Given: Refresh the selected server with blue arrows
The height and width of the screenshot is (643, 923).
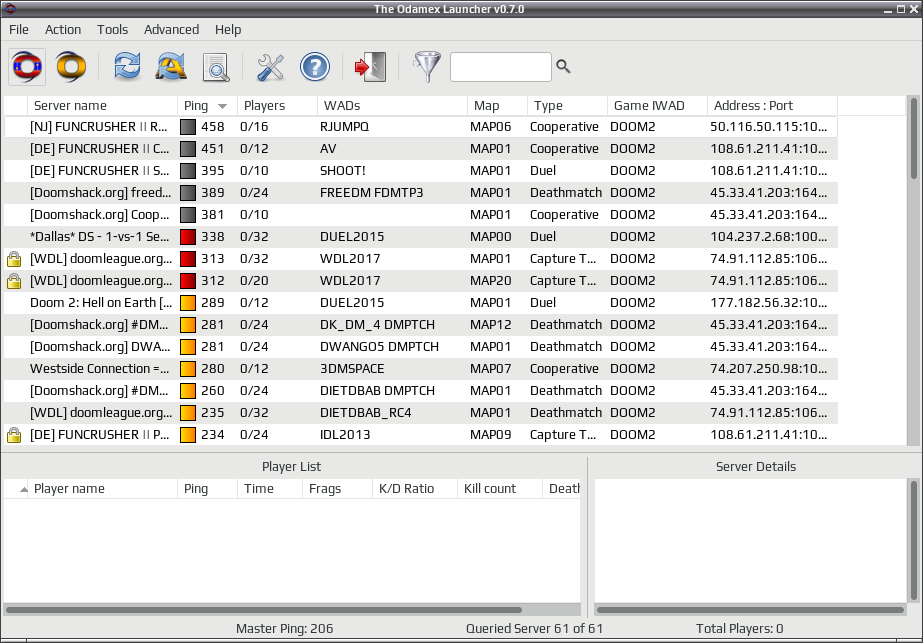Looking at the screenshot, I should click(x=127, y=67).
